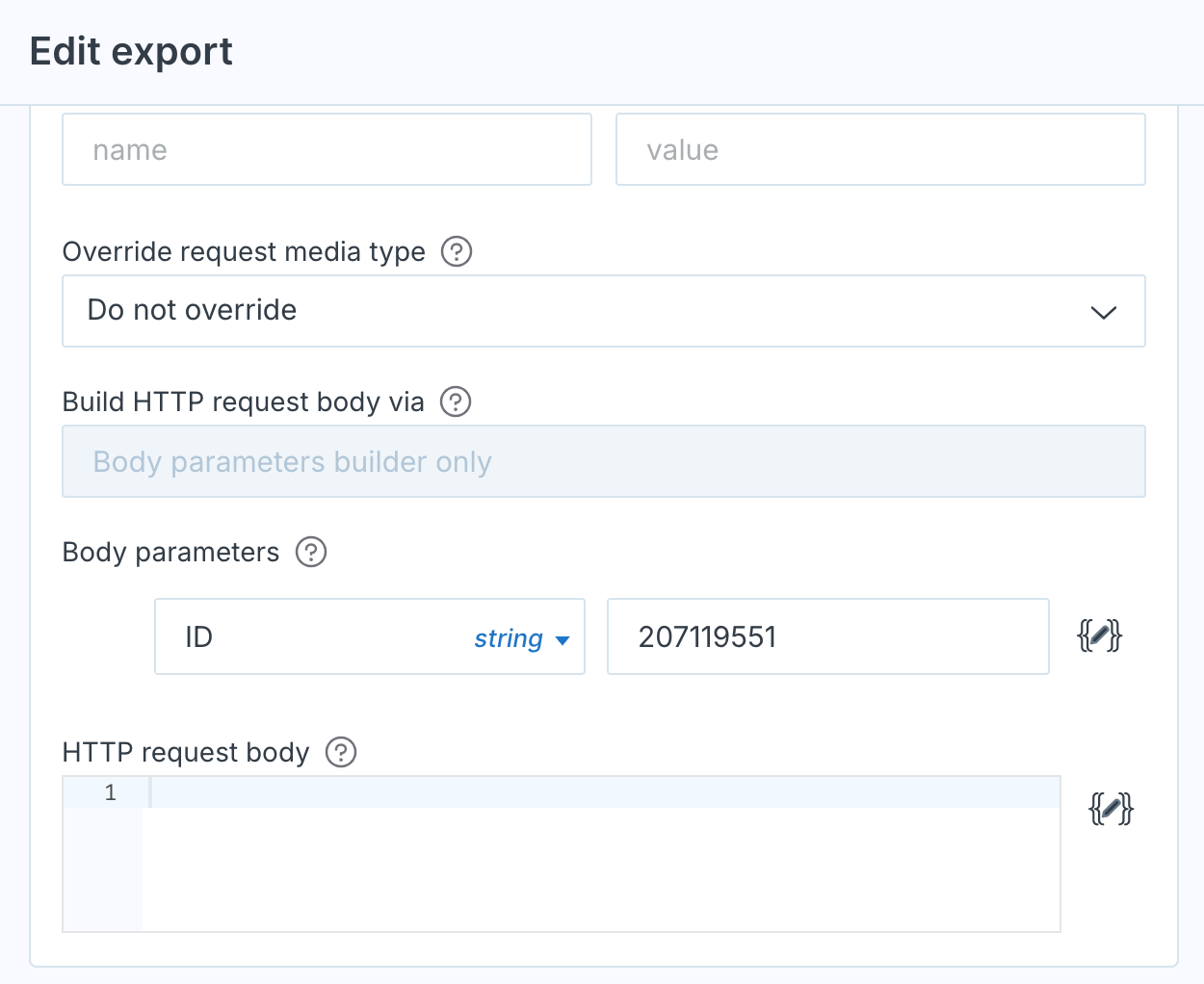
Task: Open handlebars editor for HTTP request body
Action: coord(1111,809)
